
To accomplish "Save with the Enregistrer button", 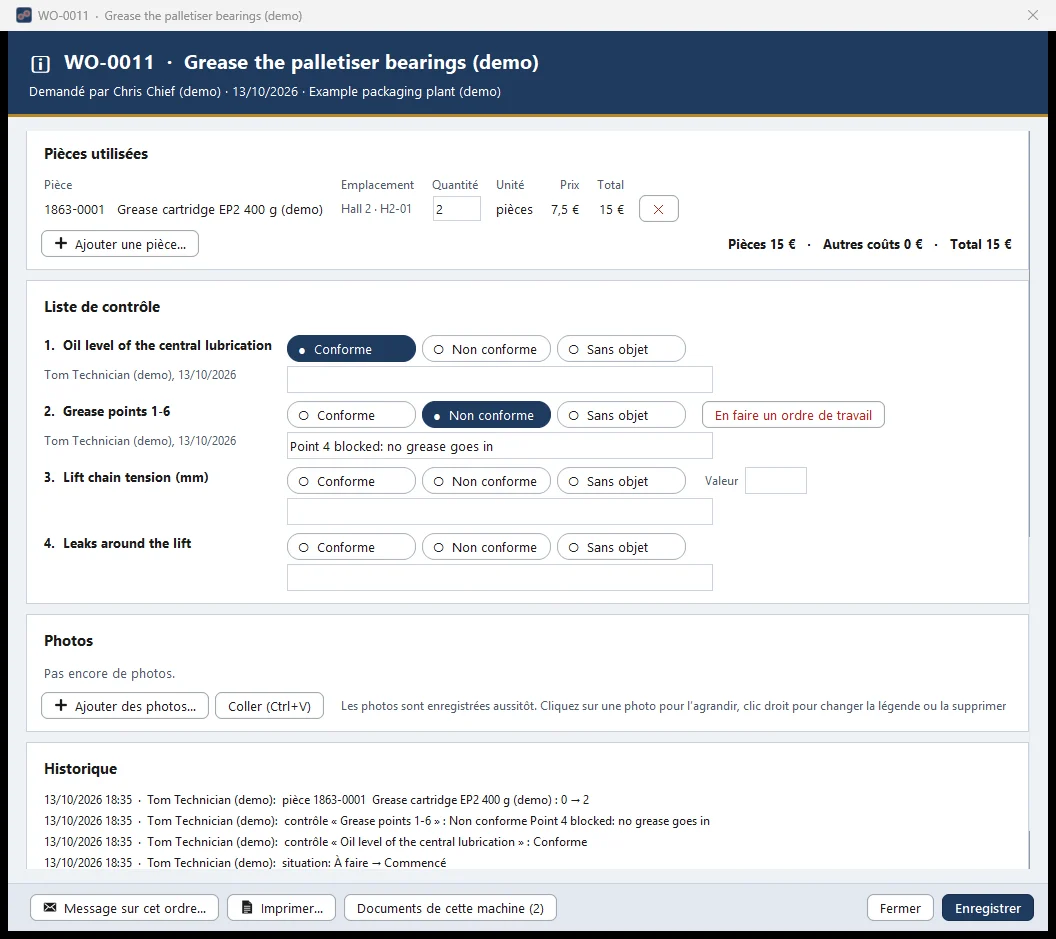I will (988, 908).
